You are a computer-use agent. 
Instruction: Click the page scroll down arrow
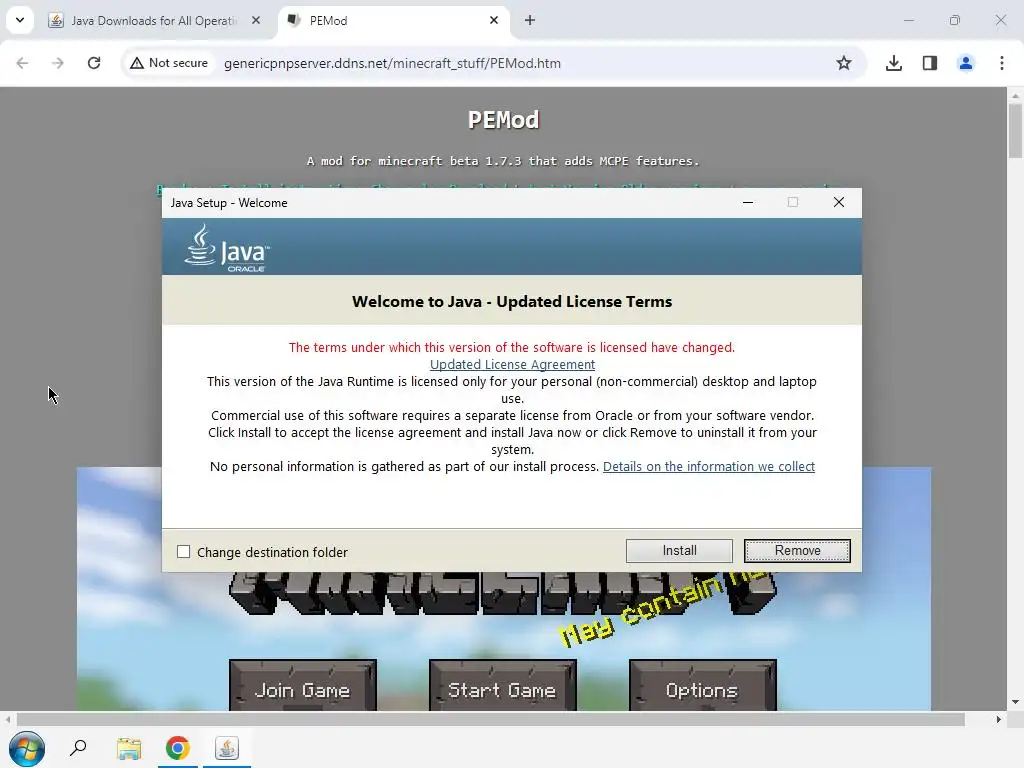[1015, 702]
